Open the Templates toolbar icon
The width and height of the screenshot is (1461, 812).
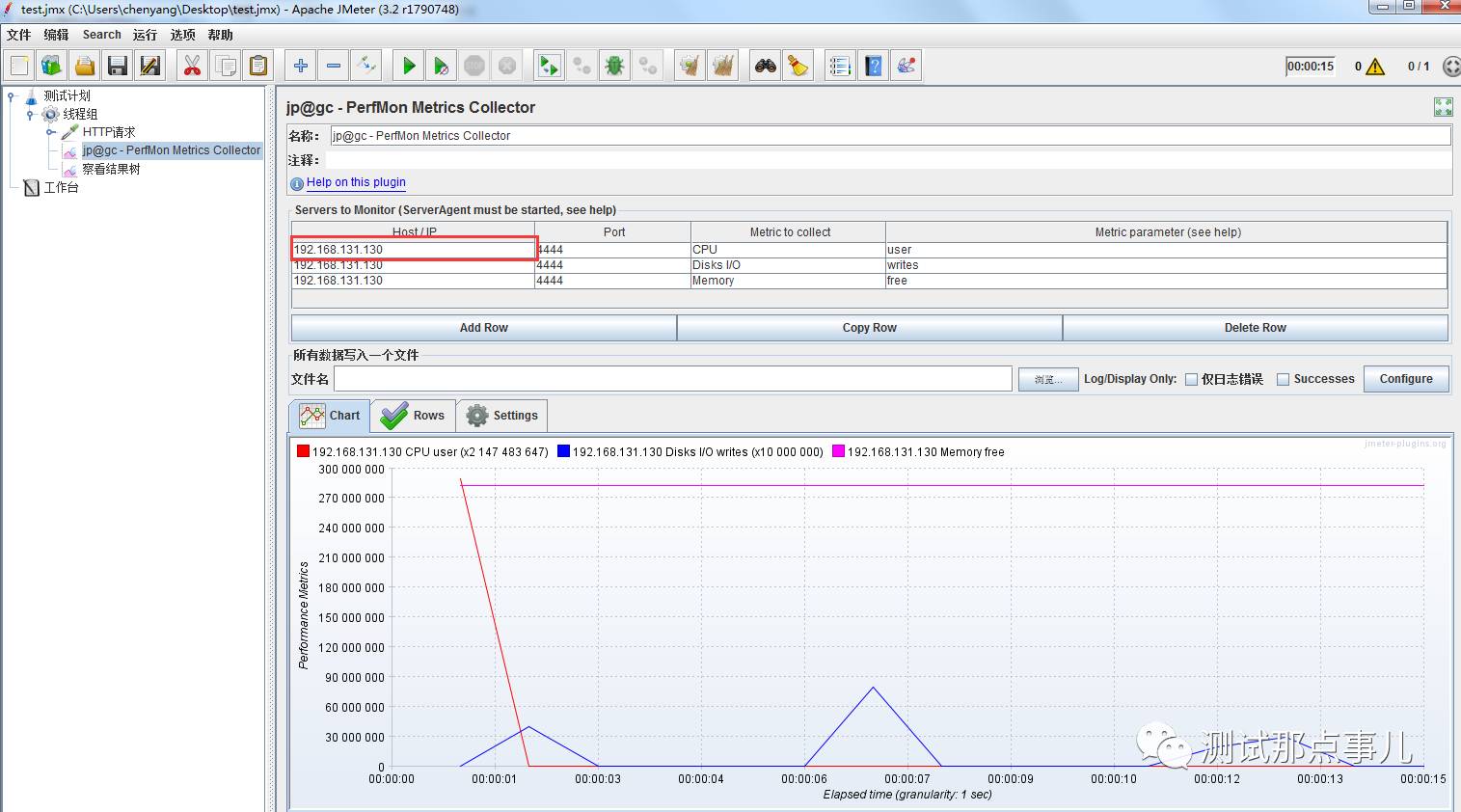point(52,66)
